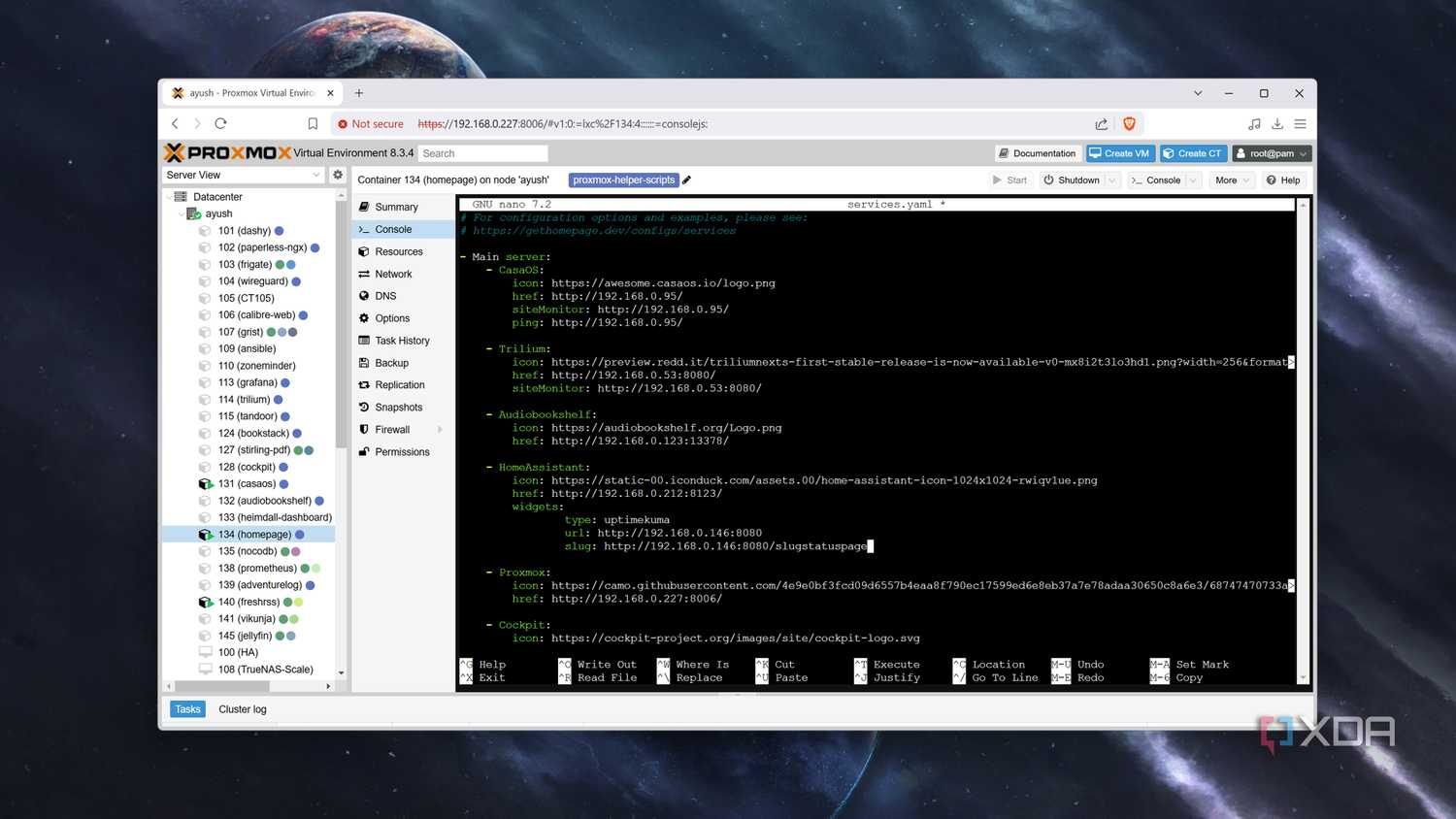Open the browser downloads icon
The height and width of the screenshot is (819, 1456).
[x=1277, y=123]
